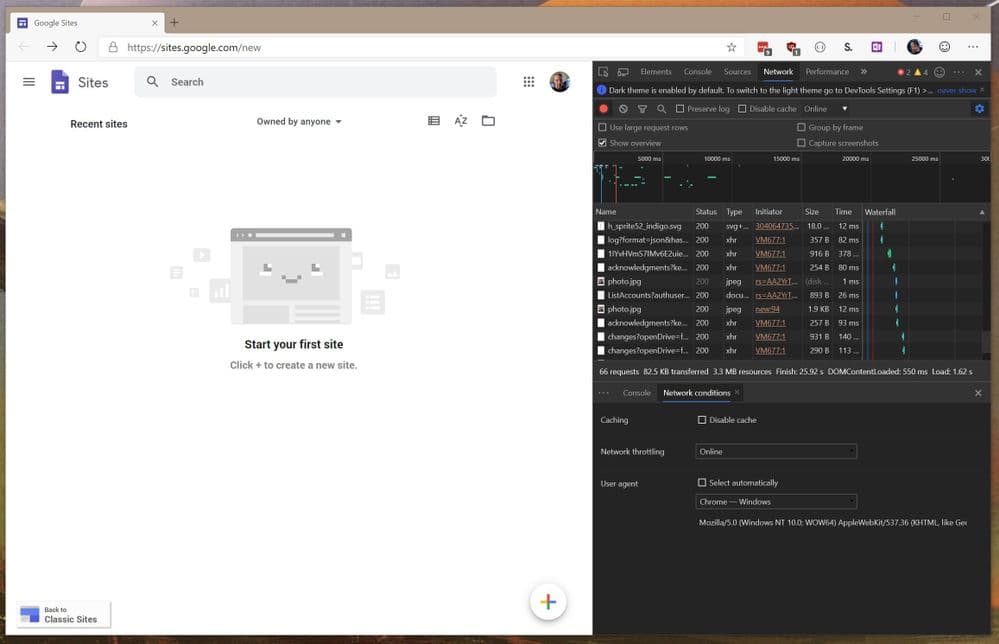Open the OneNote extension icon in toolbar
Screen dimensions: 999x644
(877, 47)
